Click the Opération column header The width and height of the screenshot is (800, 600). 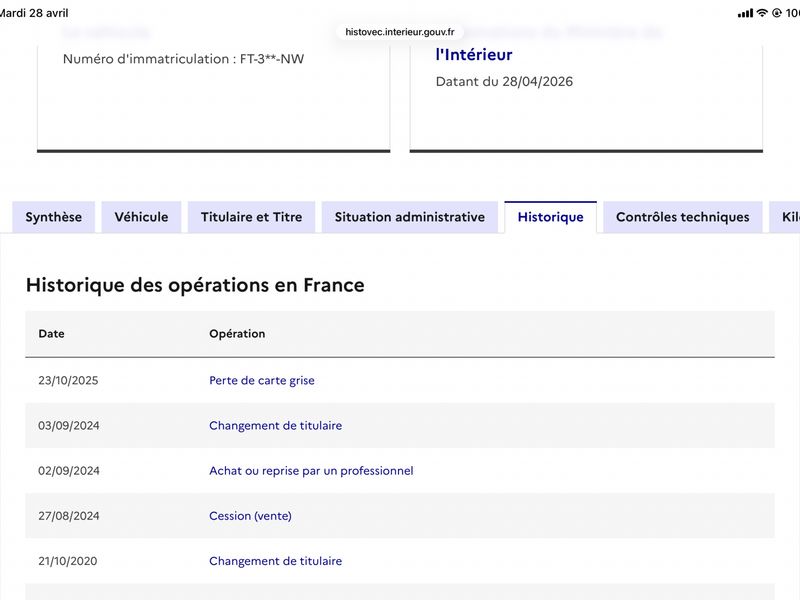click(x=237, y=334)
